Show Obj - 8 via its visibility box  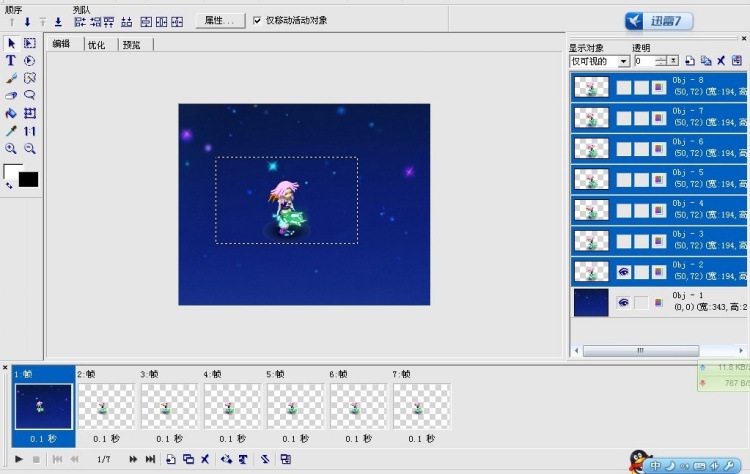623,88
